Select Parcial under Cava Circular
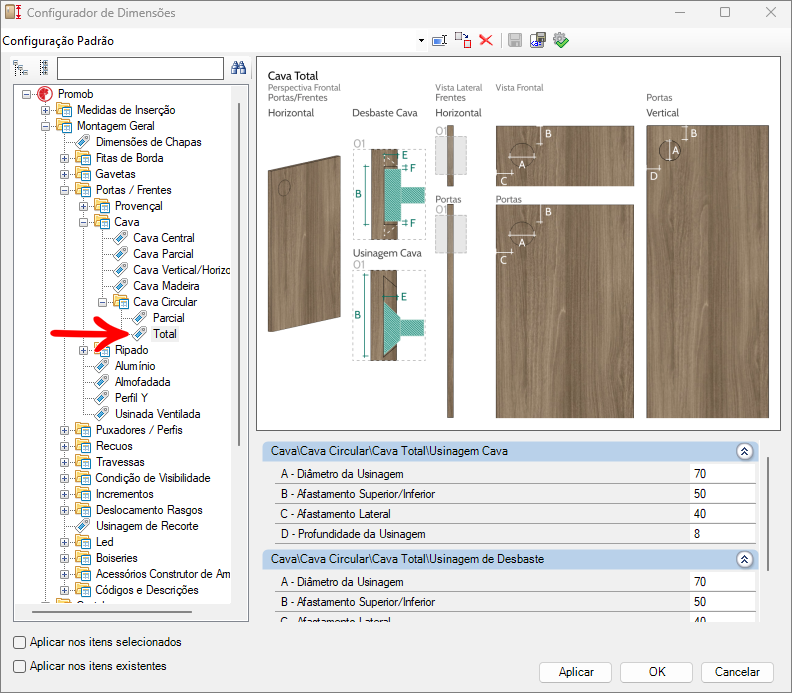The width and height of the screenshot is (792, 693). coord(169,318)
